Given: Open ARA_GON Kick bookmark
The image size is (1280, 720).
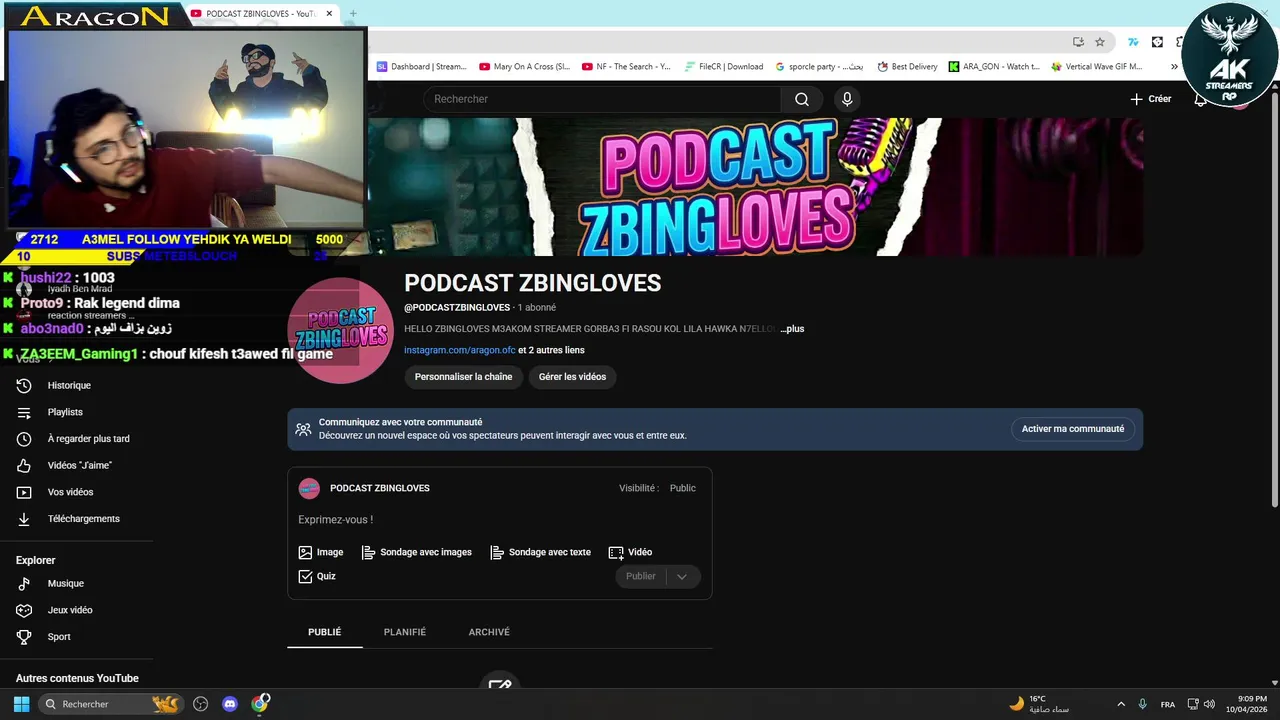Looking at the screenshot, I should [994, 67].
